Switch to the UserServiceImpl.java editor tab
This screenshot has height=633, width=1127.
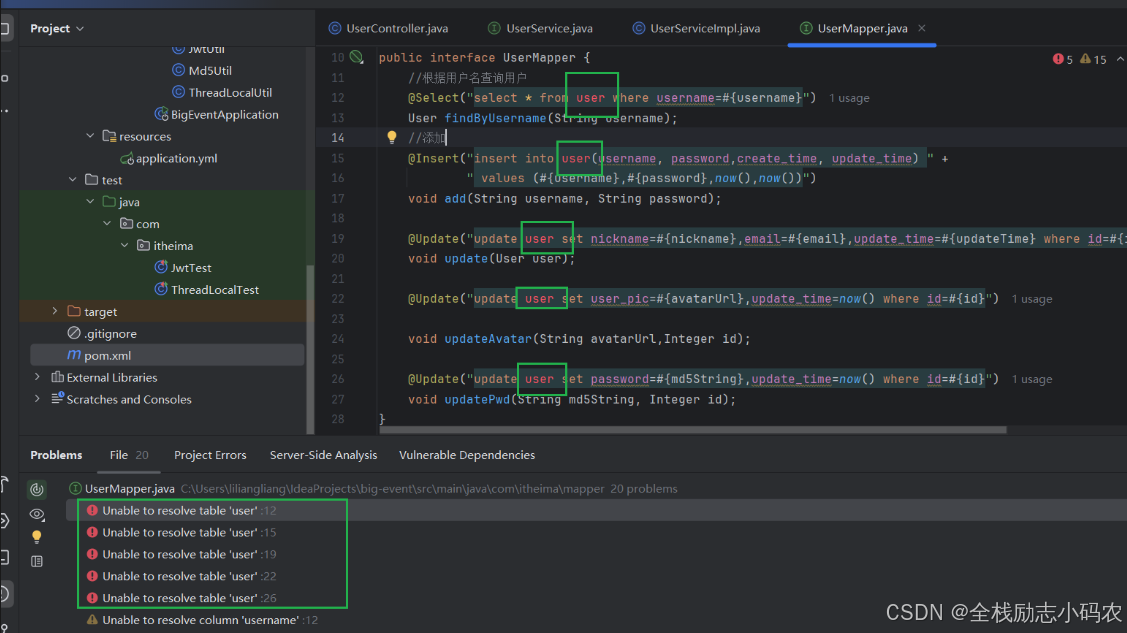pos(697,28)
